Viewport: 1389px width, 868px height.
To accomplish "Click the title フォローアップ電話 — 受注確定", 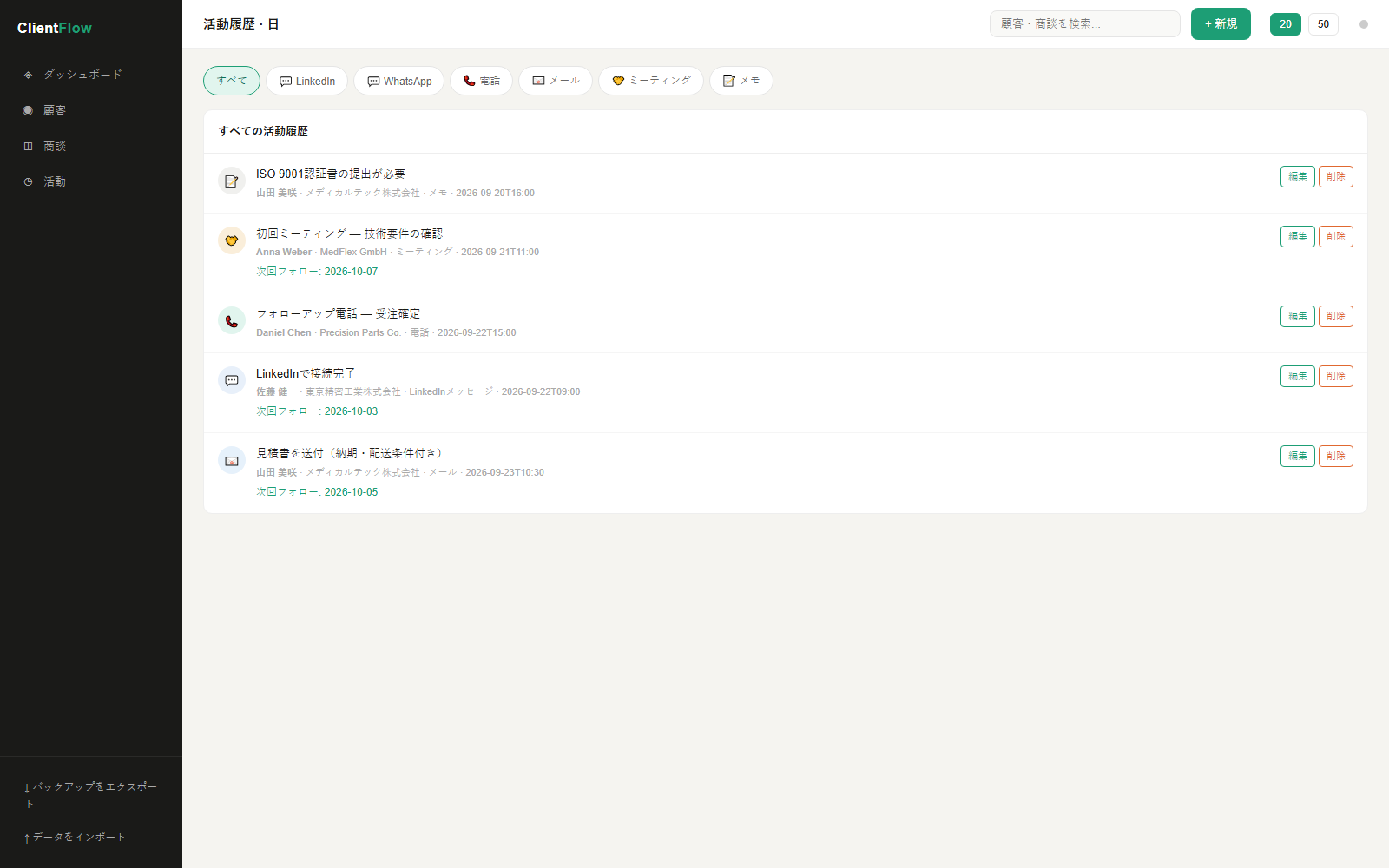I will point(338,313).
